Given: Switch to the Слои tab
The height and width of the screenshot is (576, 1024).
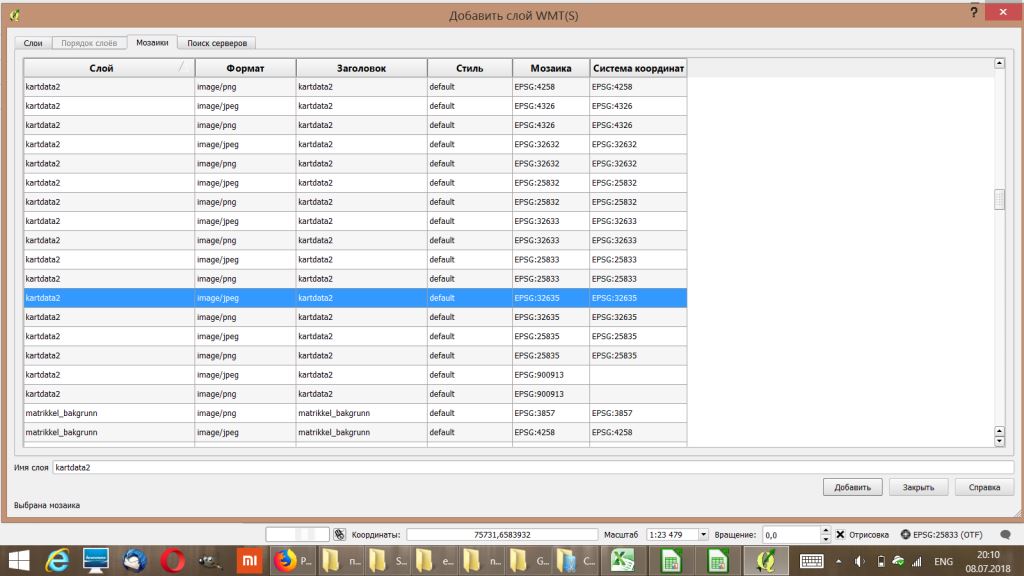Looking at the screenshot, I should (x=33, y=43).
